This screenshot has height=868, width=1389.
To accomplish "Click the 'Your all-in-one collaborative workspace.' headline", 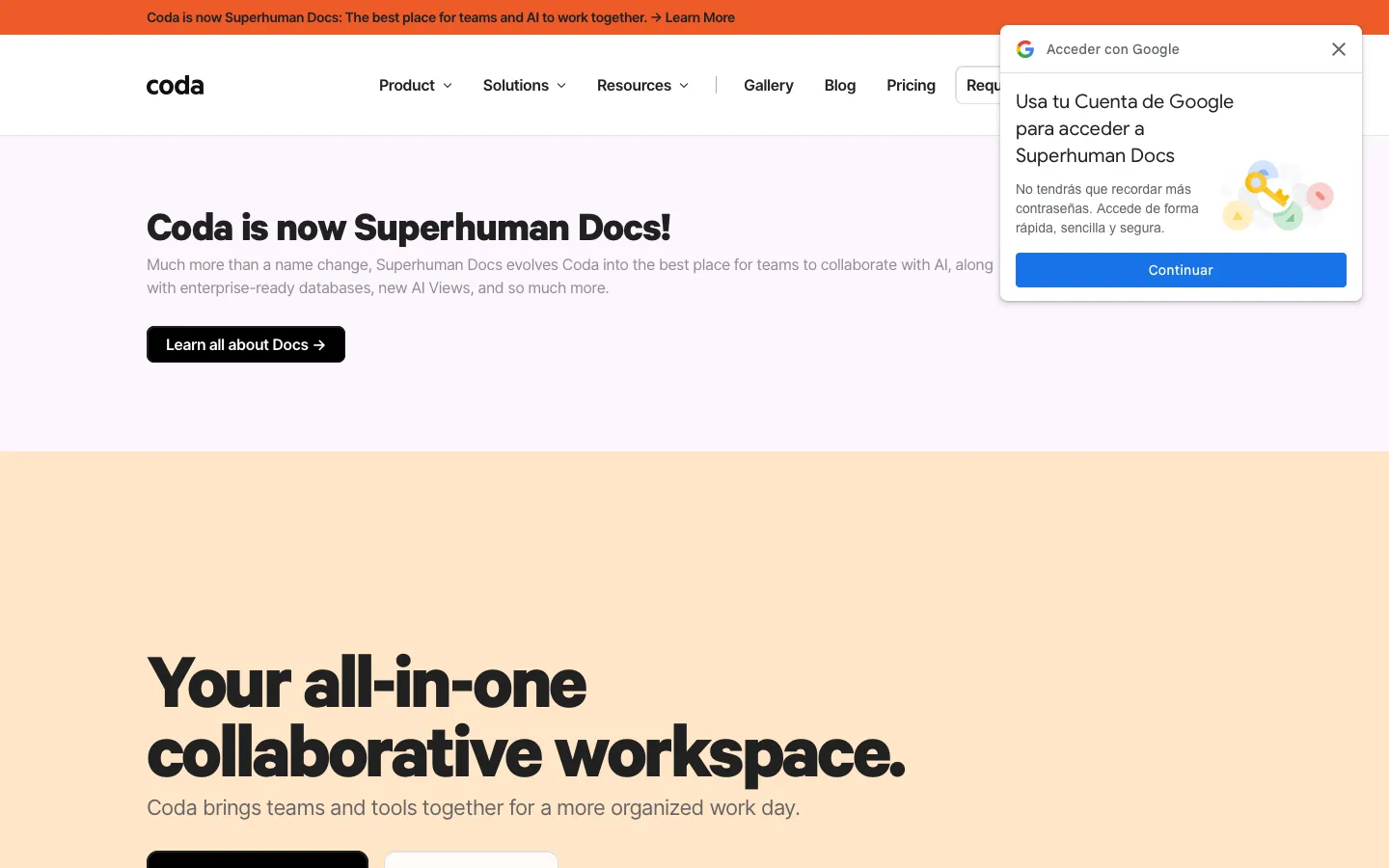I will point(527,718).
